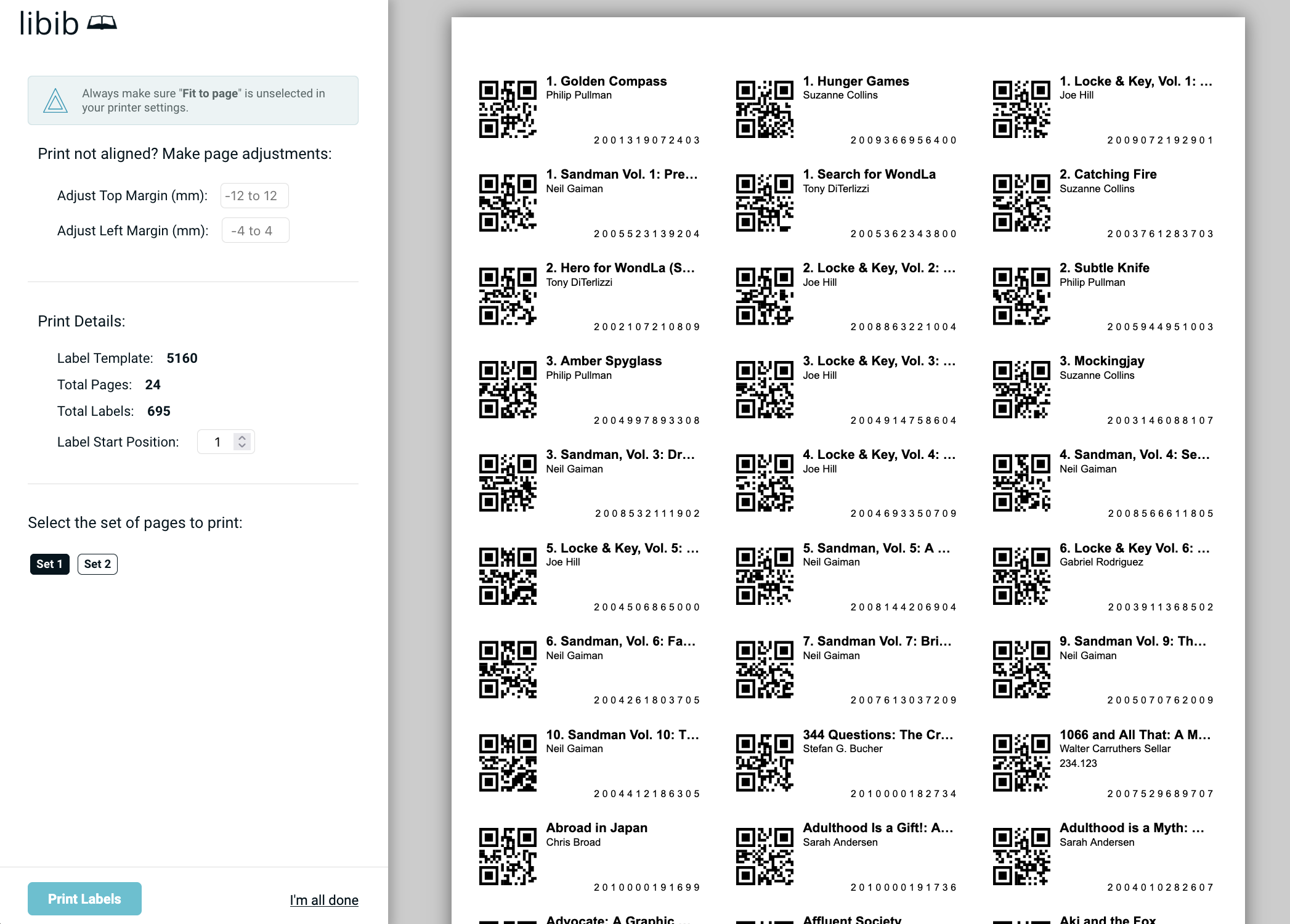Switch to Set 2 pages
Screen dimensions: 1290x924
[97, 564]
